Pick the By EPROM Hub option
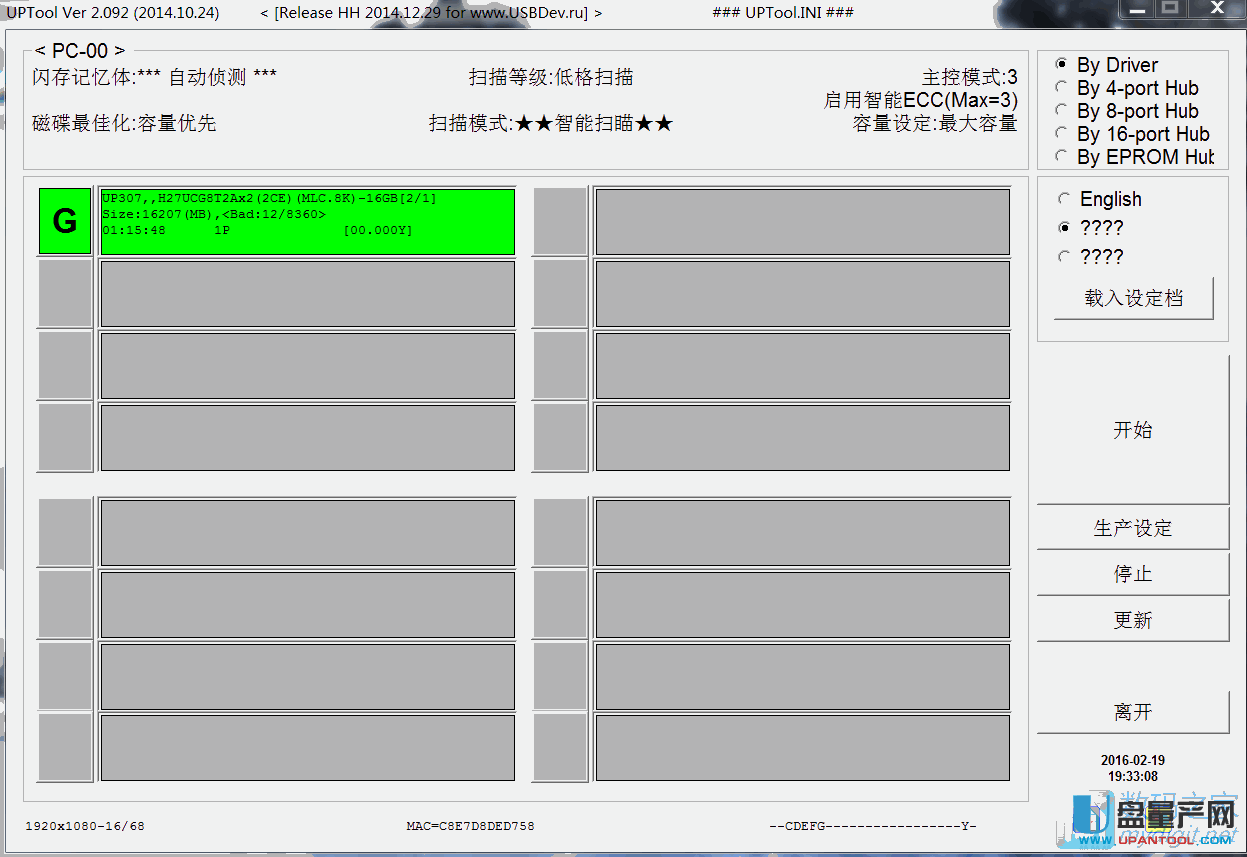The image size is (1247, 857). pyautogui.click(x=1062, y=157)
